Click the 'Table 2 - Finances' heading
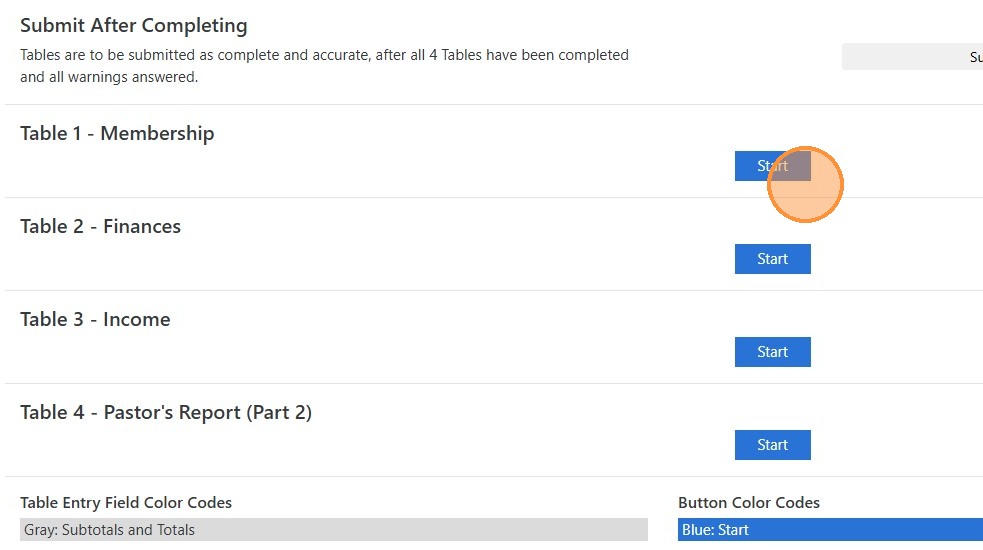This screenshot has width=983, height=550. coord(100,226)
